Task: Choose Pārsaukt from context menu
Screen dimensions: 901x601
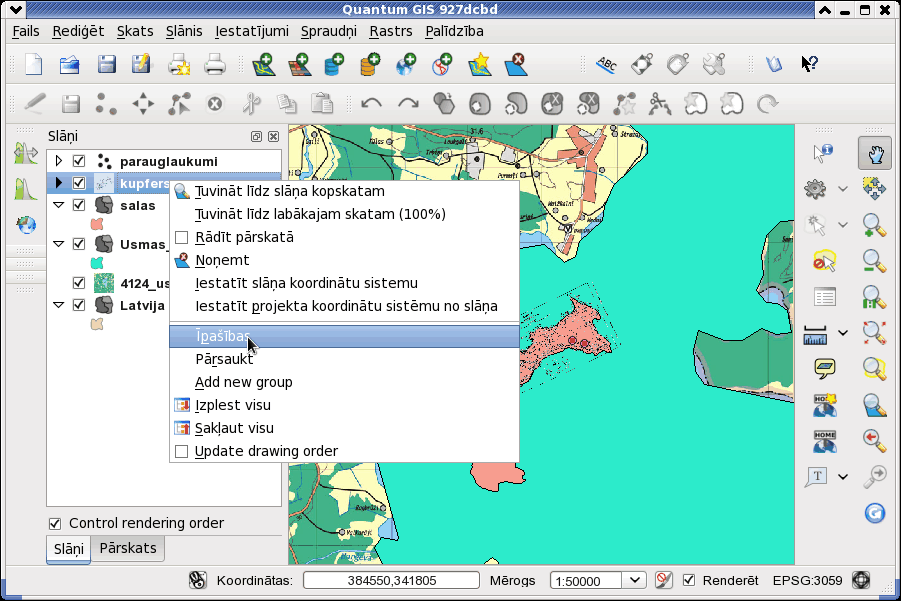Action: (344, 359)
